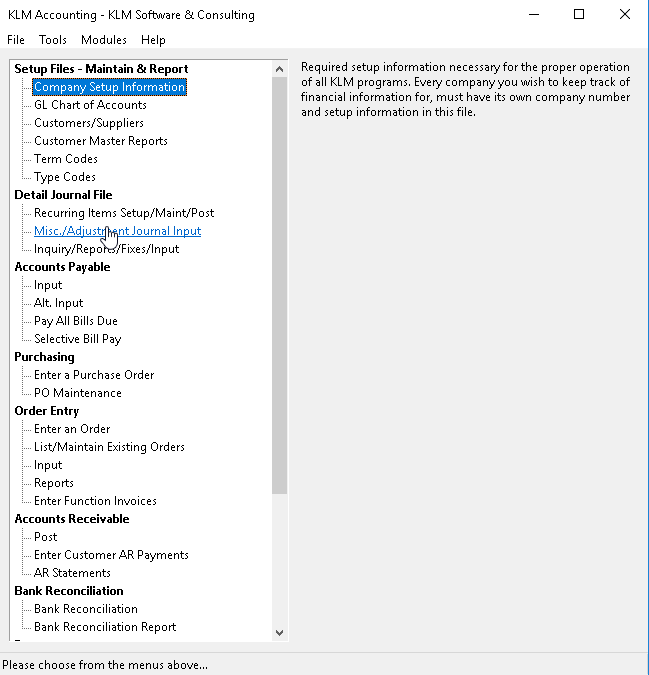Open PO Maintenance

click(77, 393)
